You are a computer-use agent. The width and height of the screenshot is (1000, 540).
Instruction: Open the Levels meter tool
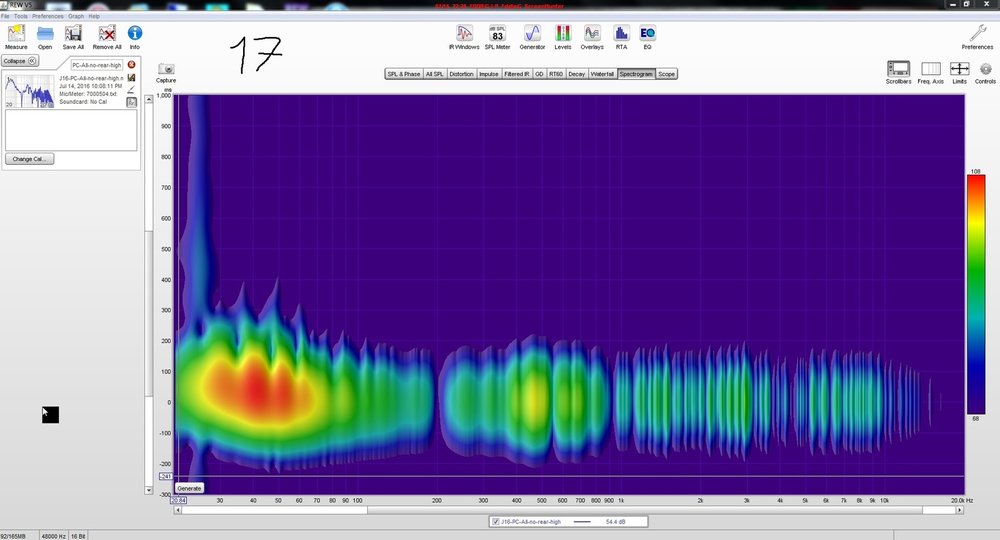(562, 34)
